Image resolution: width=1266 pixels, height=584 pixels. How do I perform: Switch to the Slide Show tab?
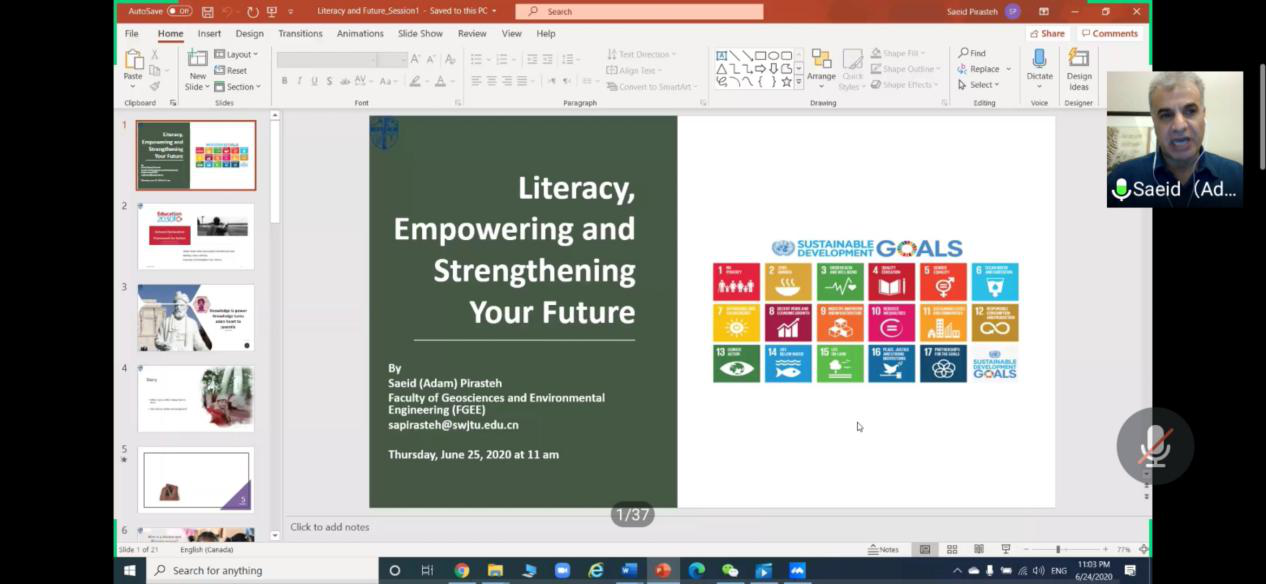tap(420, 33)
